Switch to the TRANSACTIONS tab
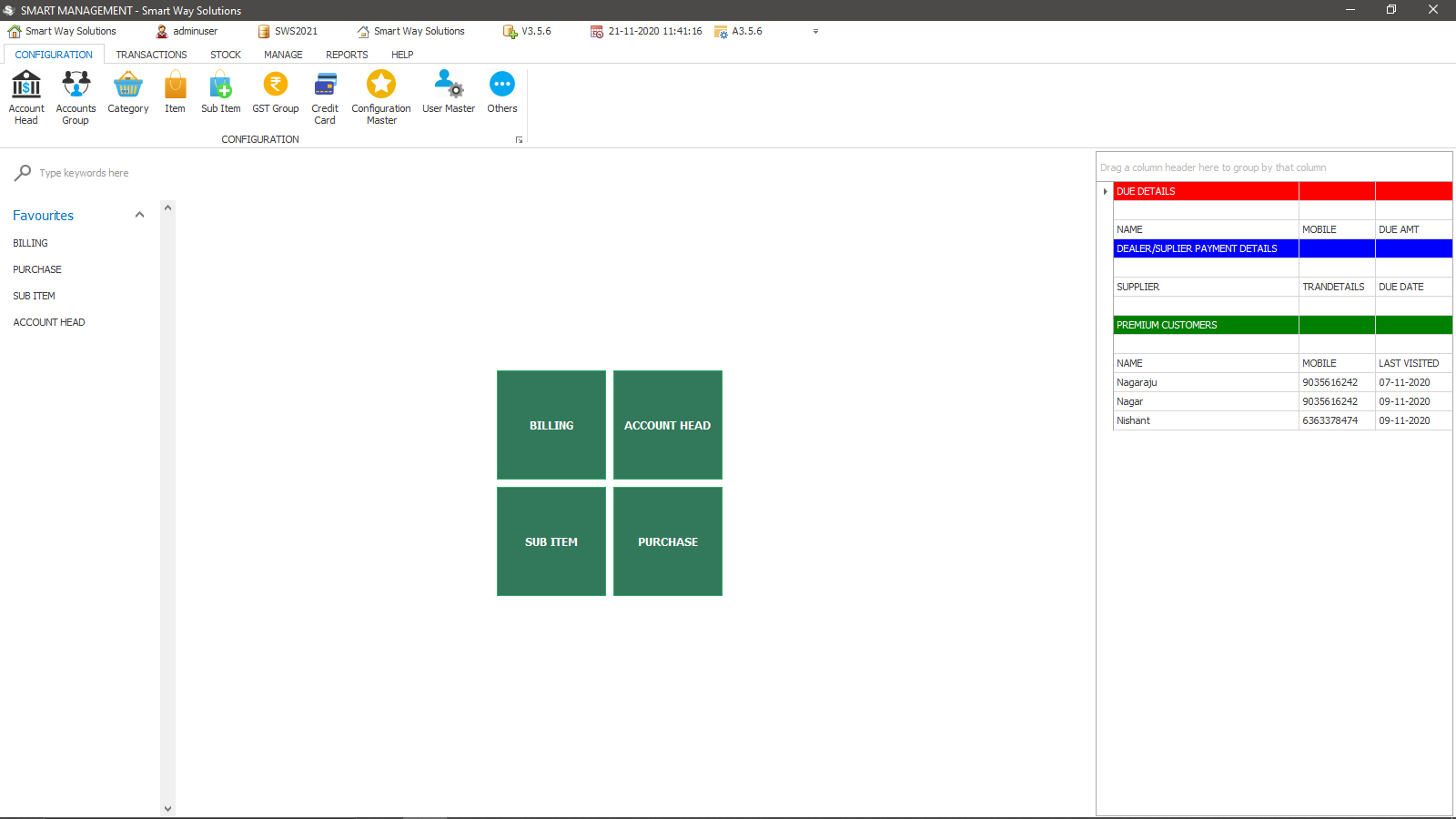1456x819 pixels. tap(151, 55)
